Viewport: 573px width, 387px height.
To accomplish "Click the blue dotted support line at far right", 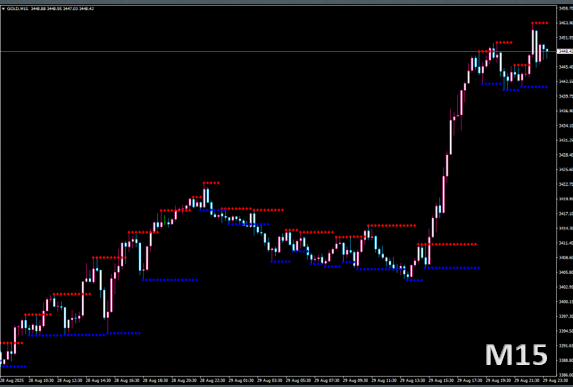I will point(534,87).
